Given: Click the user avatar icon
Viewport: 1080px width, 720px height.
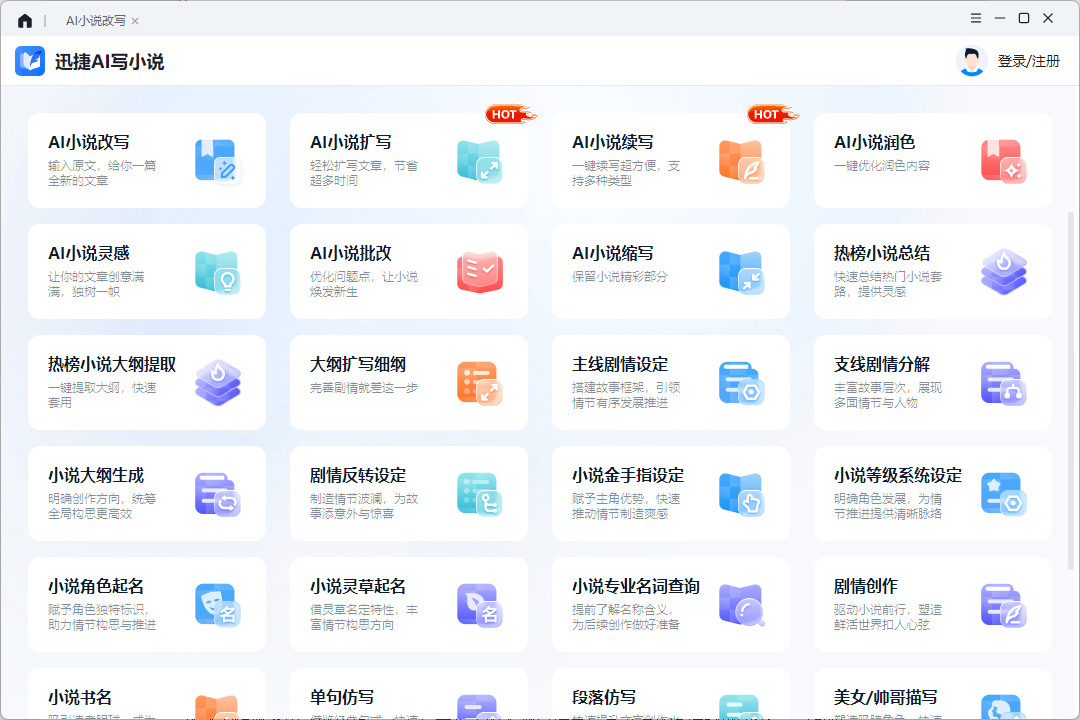Looking at the screenshot, I should [972, 61].
